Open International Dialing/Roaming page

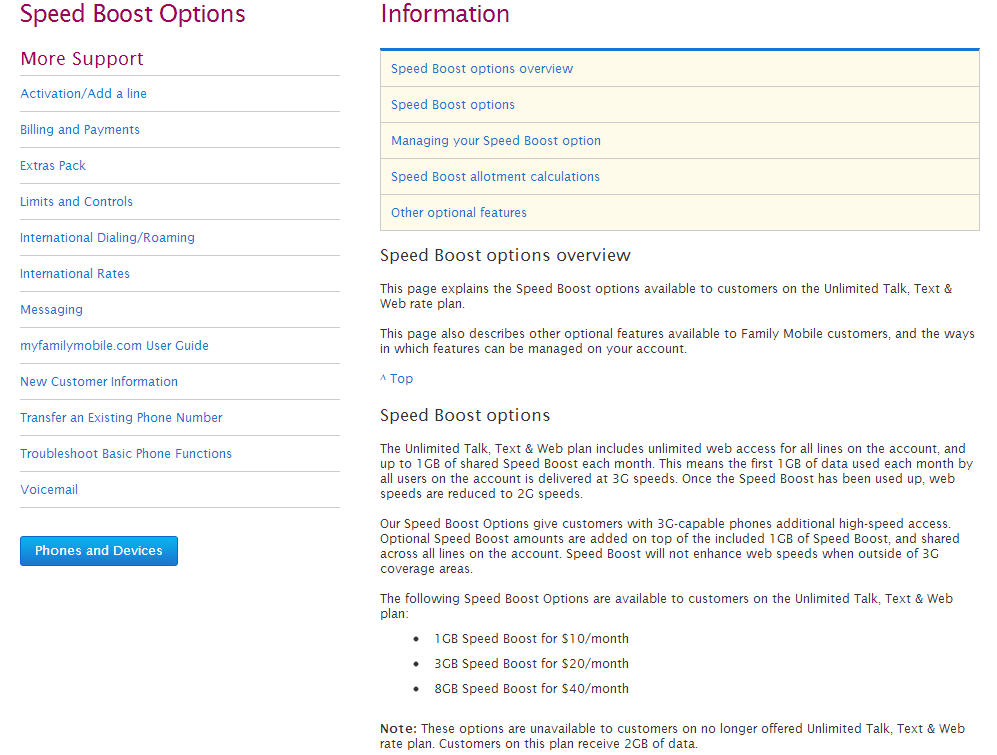click(x=107, y=238)
